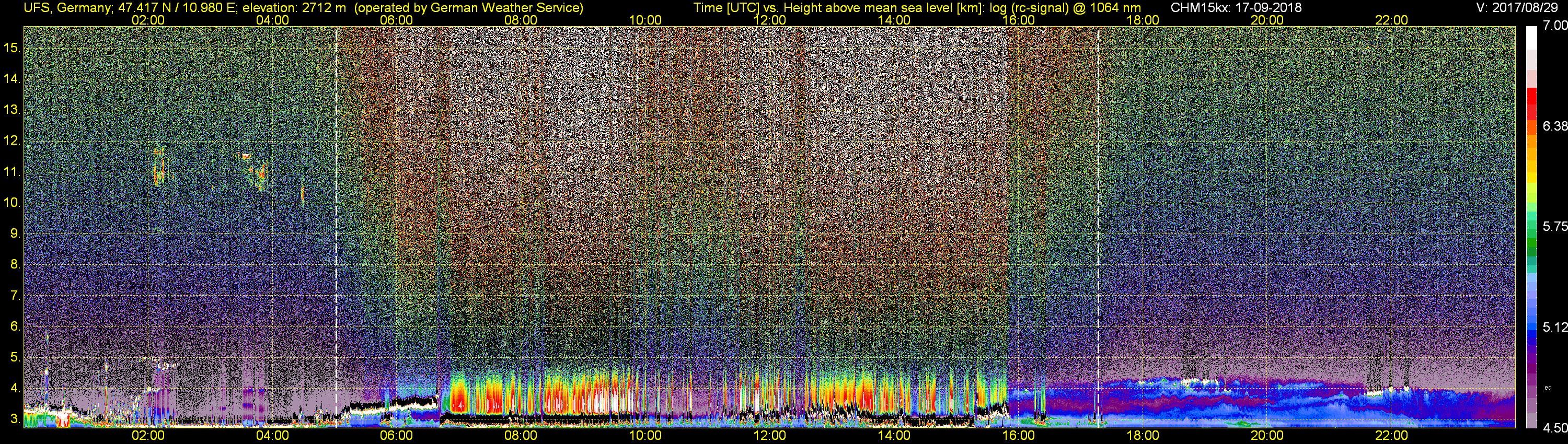Click the "7." km height axis label
The image size is (1568, 444).
click(x=15, y=296)
